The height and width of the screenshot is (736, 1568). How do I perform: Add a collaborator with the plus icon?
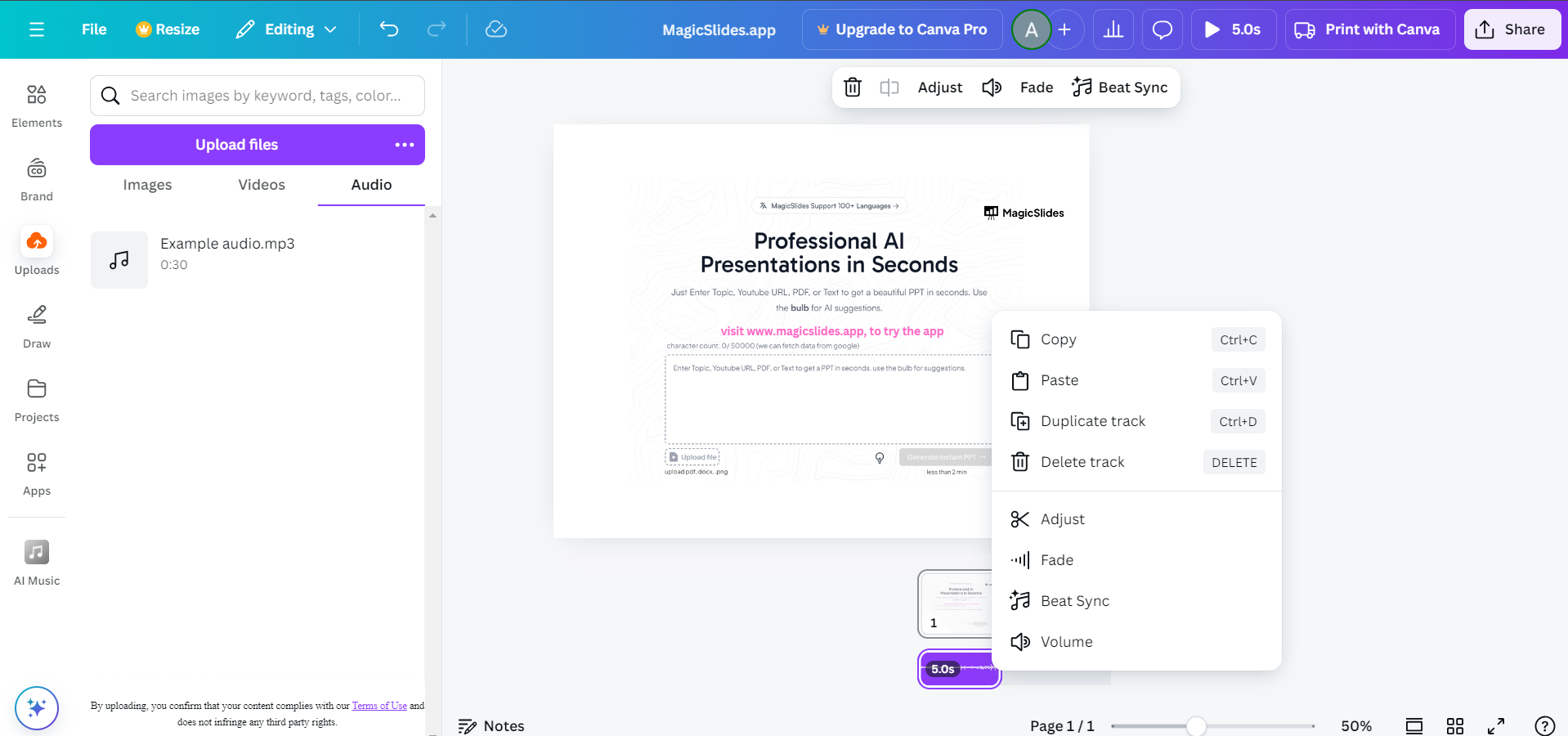(1064, 29)
